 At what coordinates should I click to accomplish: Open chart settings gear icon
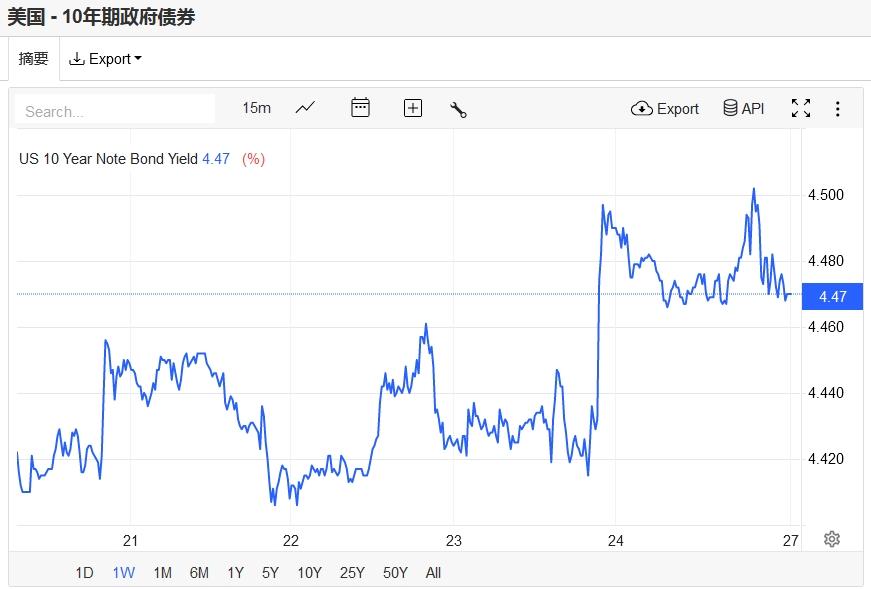coord(832,539)
